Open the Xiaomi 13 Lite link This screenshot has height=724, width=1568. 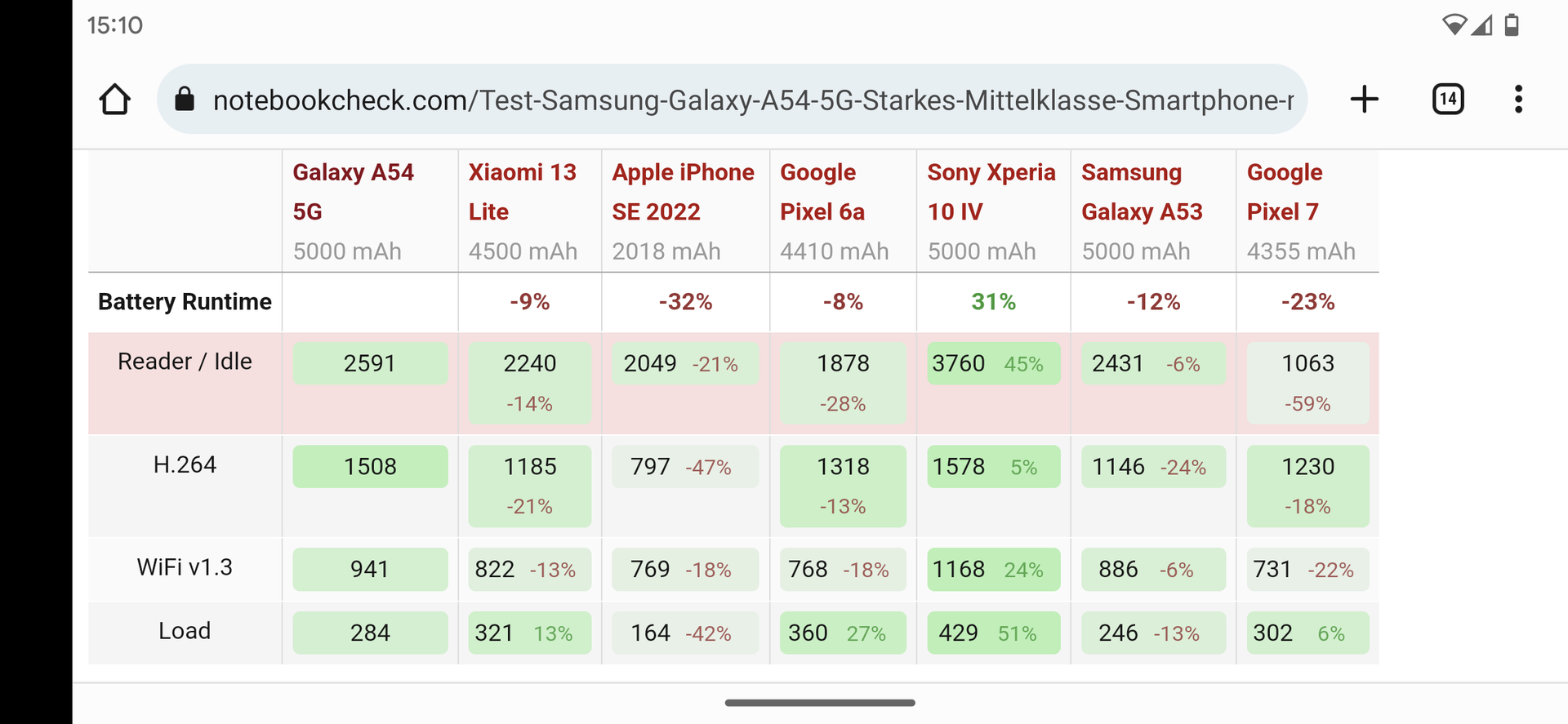tap(522, 192)
